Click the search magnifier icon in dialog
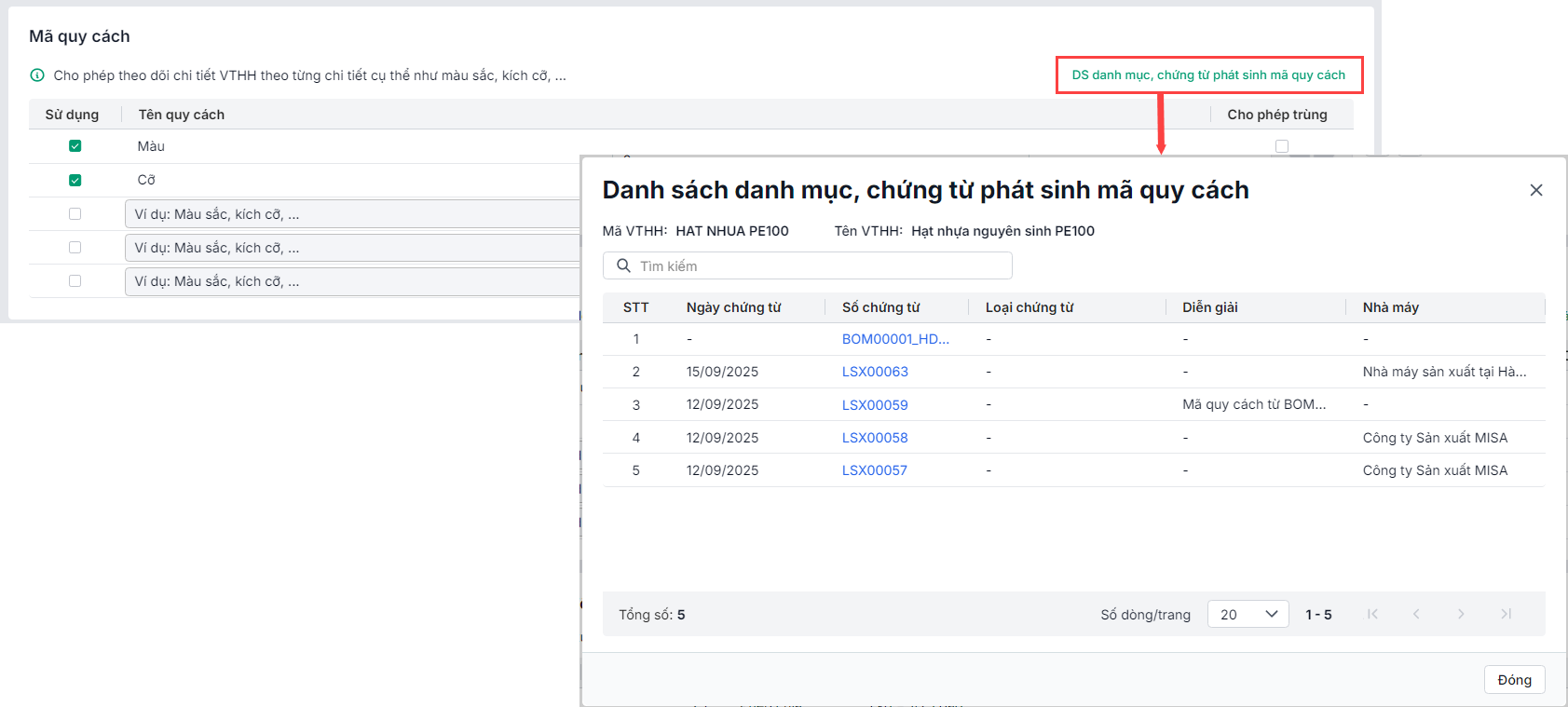 click(x=623, y=265)
